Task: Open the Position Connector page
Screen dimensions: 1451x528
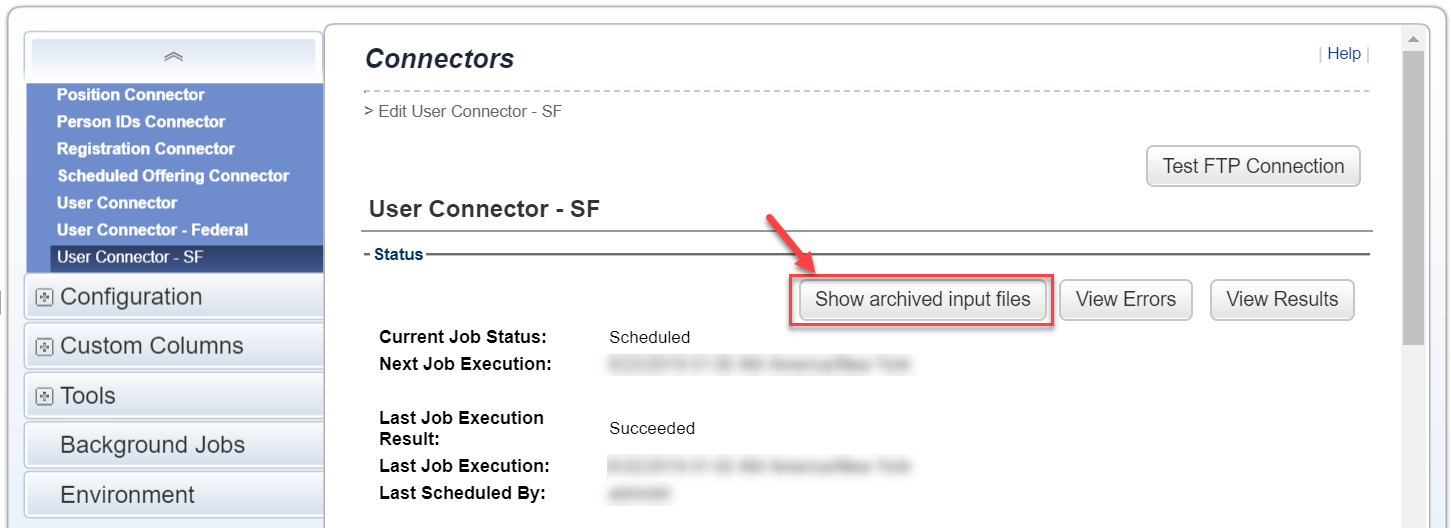Action: pos(130,95)
